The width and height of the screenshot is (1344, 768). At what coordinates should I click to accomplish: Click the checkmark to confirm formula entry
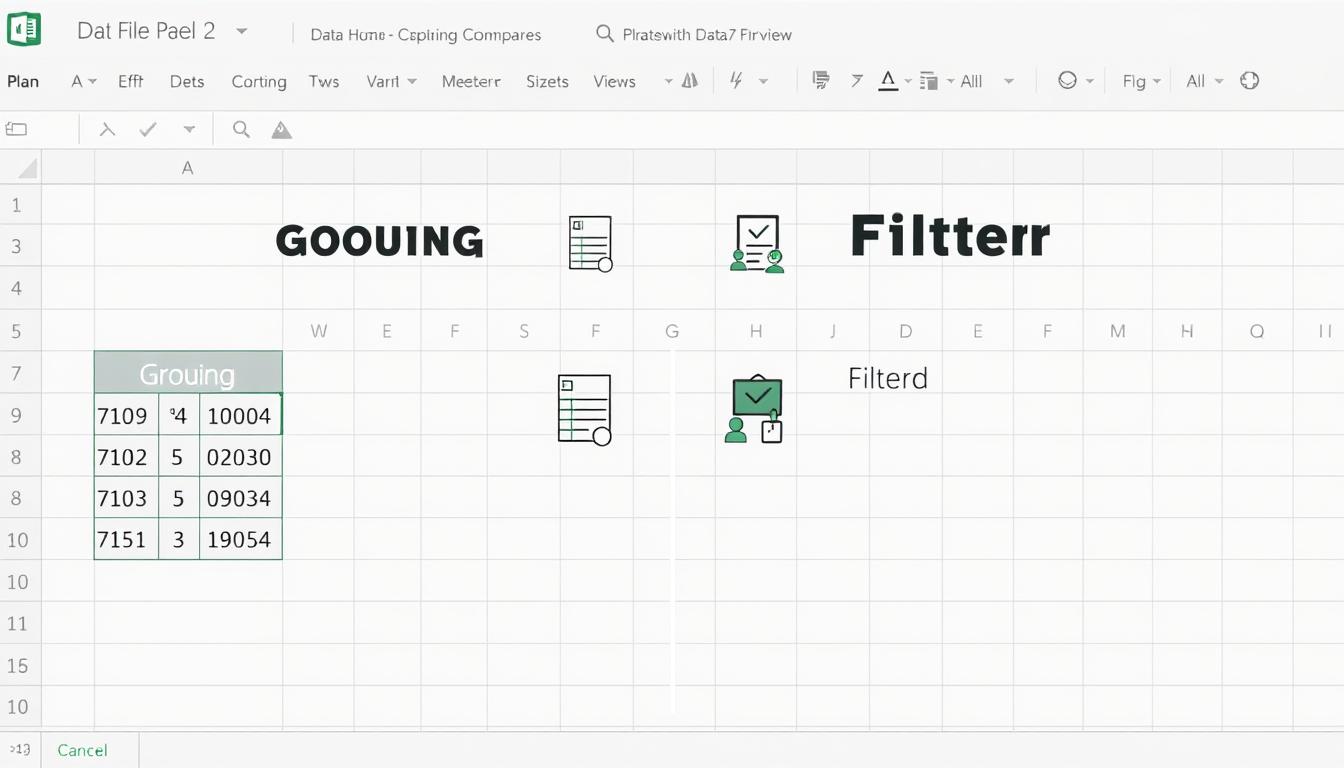[x=147, y=129]
